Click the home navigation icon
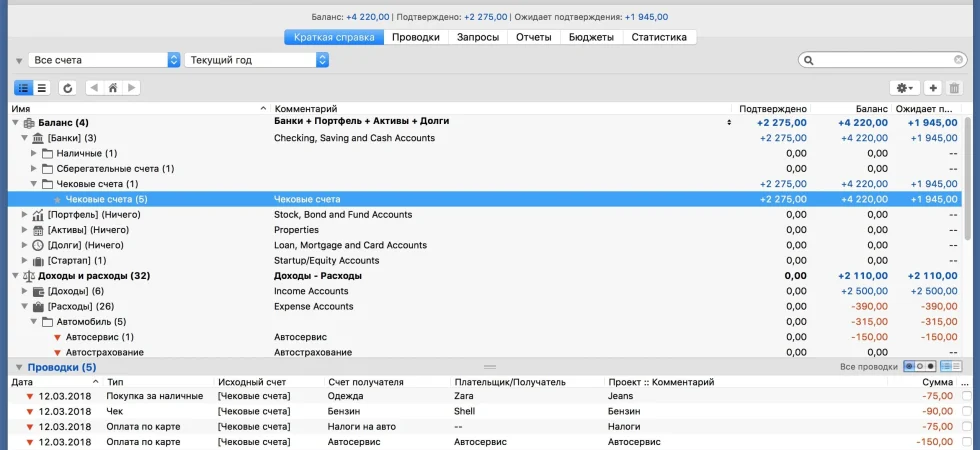The image size is (980, 450). [x=113, y=88]
